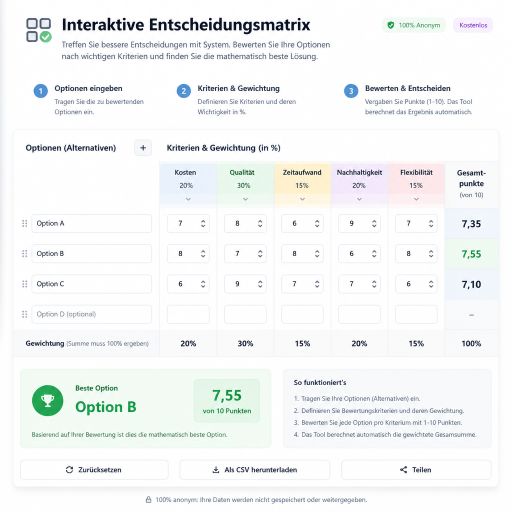Click the 100% weighting sum cell
This screenshot has height=512, width=512.
pos(471,343)
